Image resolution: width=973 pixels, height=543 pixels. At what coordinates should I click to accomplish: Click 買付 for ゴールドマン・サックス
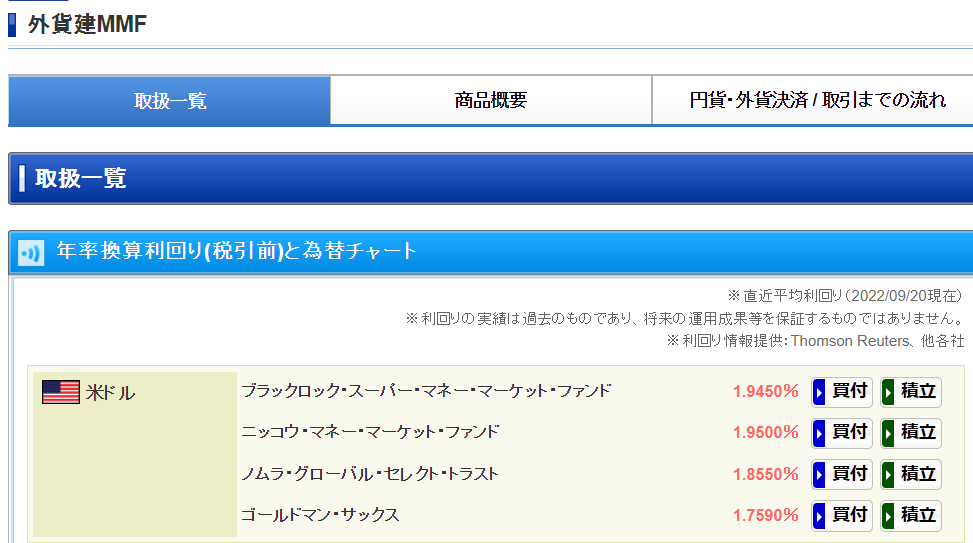pos(842,515)
